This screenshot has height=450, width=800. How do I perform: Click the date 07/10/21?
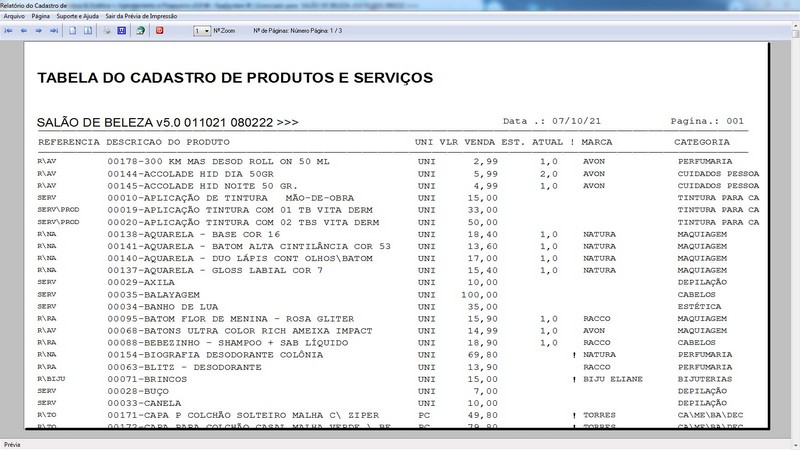tap(577, 121)
